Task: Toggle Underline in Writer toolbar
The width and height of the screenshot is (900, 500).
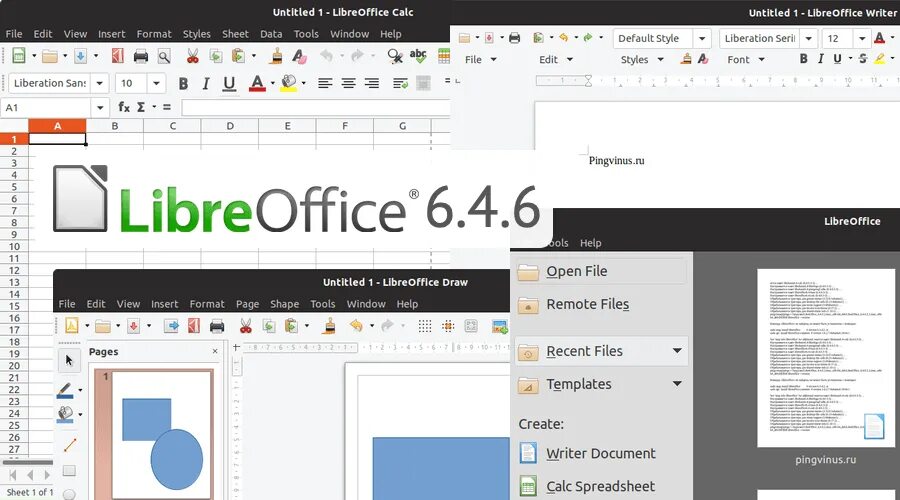Action: click(x=837, y=59)
